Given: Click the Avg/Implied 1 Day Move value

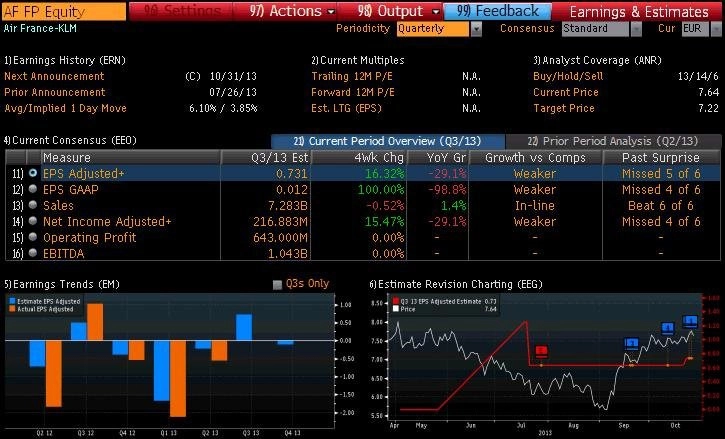Looking at the screenshot, I should tap(223, 108).
